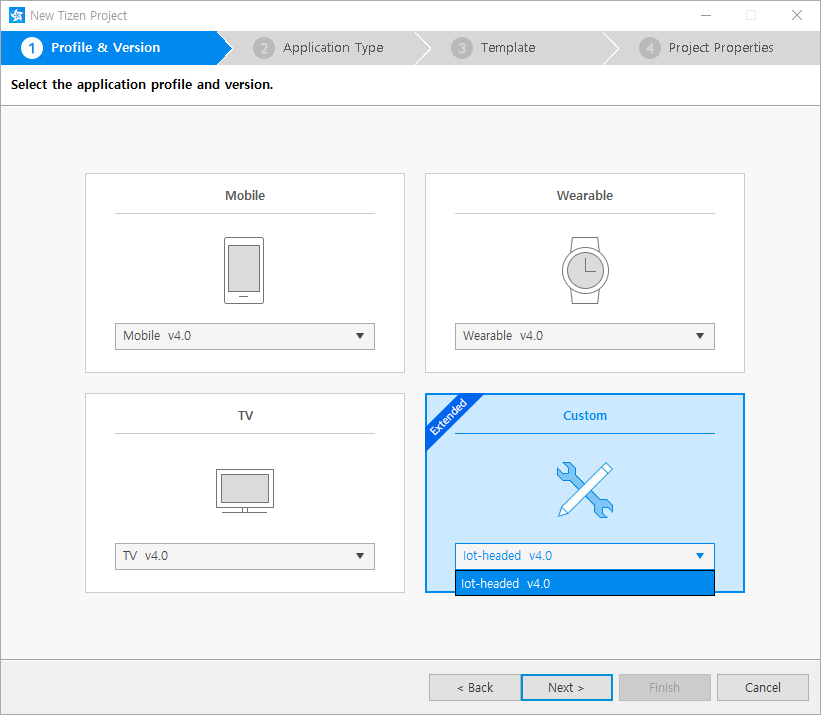Open the Mobile v4.0 version dropdown
Viewport: 821px width, 715px height.
pos(244,336)
